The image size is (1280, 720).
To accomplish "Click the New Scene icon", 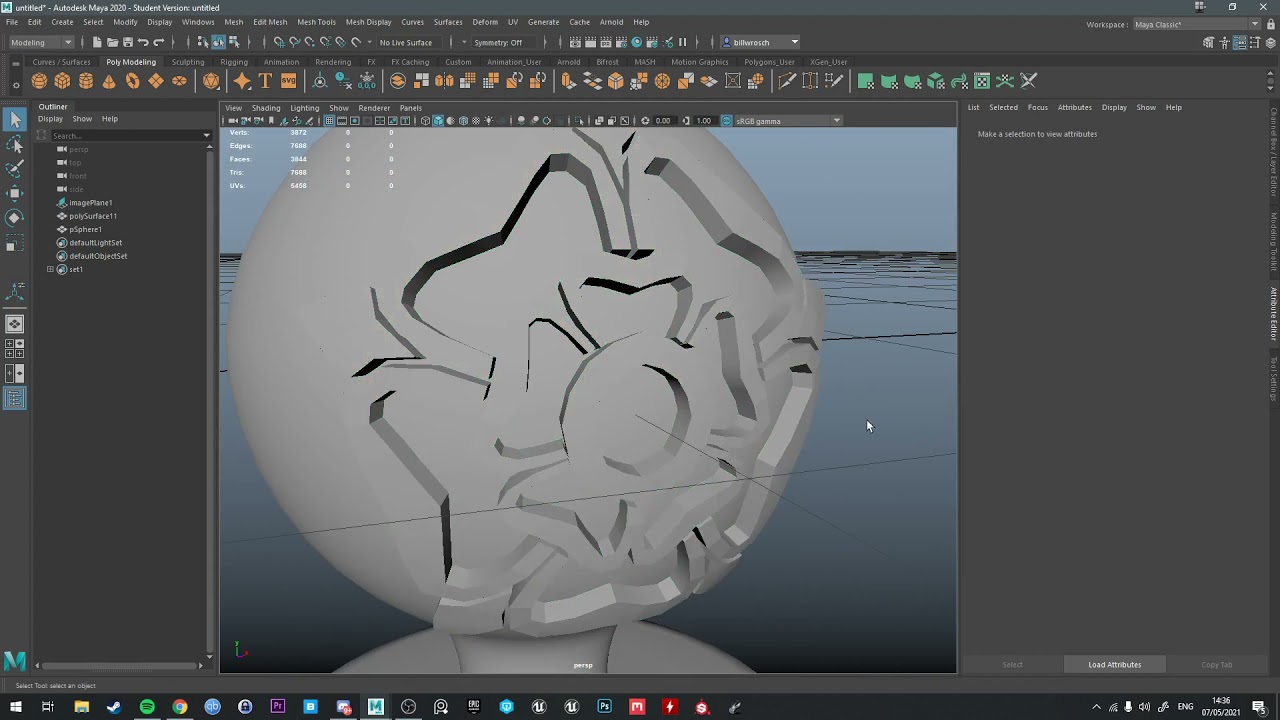I will click(x=97, y=42).
